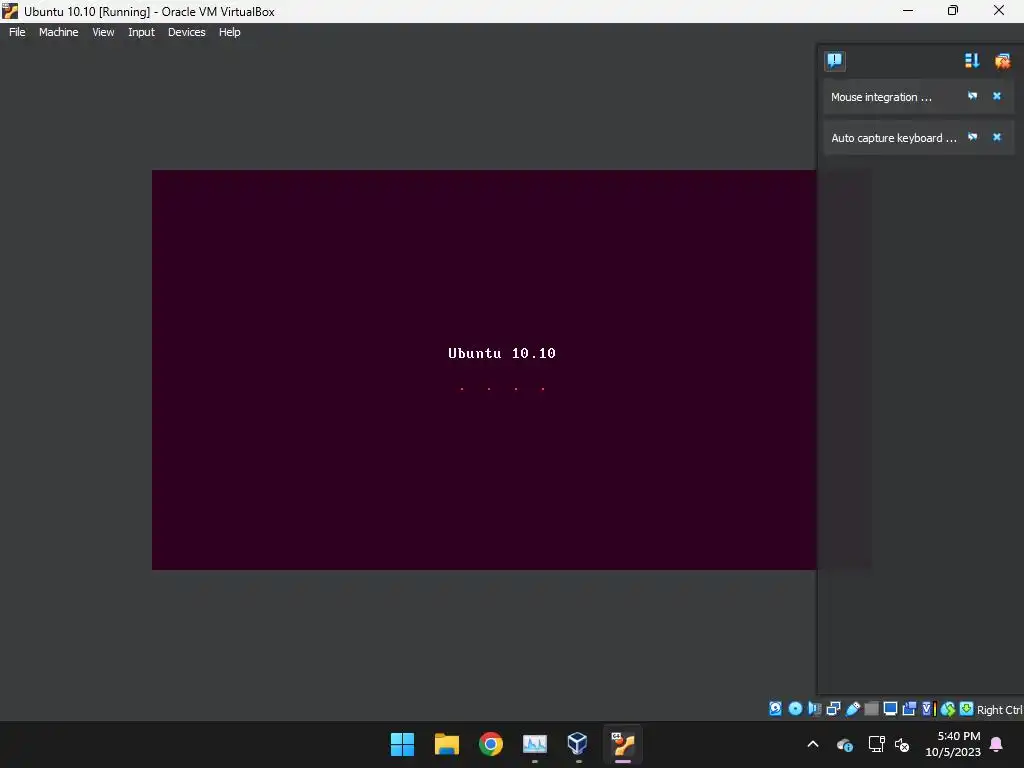Launch Google Chrome from the taskbar
The height and width of the screenshot is (768, 1024).
pos(490,744)
